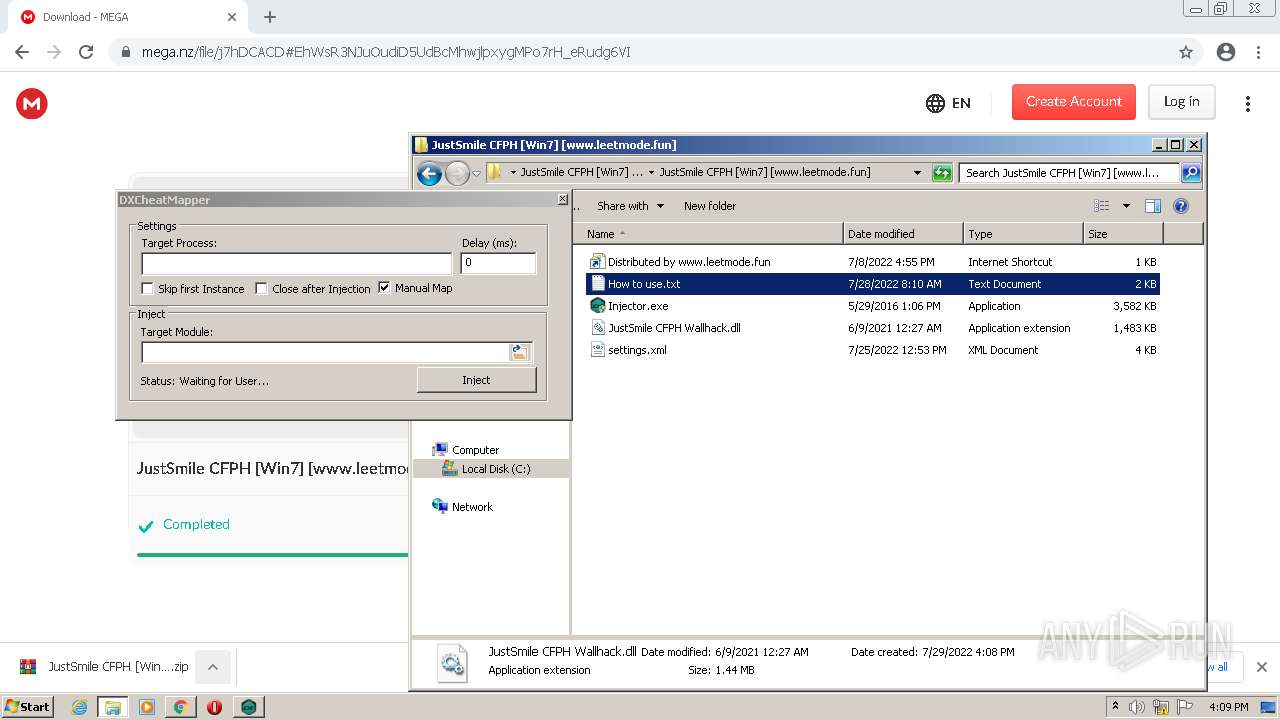The image size is (1280, 720).
Task: Click New folder in Explorer toolbar
Action: pyautogui.click(x=710, y=206)
